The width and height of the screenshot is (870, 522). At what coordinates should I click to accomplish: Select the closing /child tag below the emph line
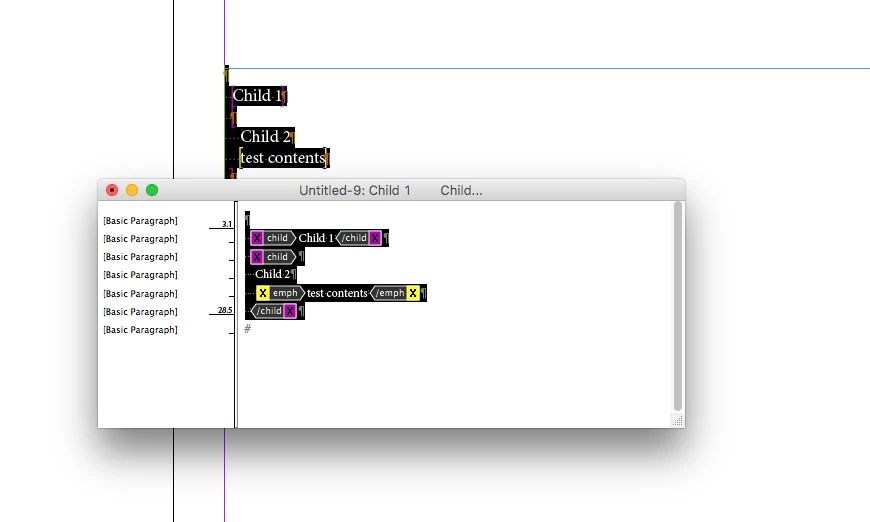click(274, 311)
